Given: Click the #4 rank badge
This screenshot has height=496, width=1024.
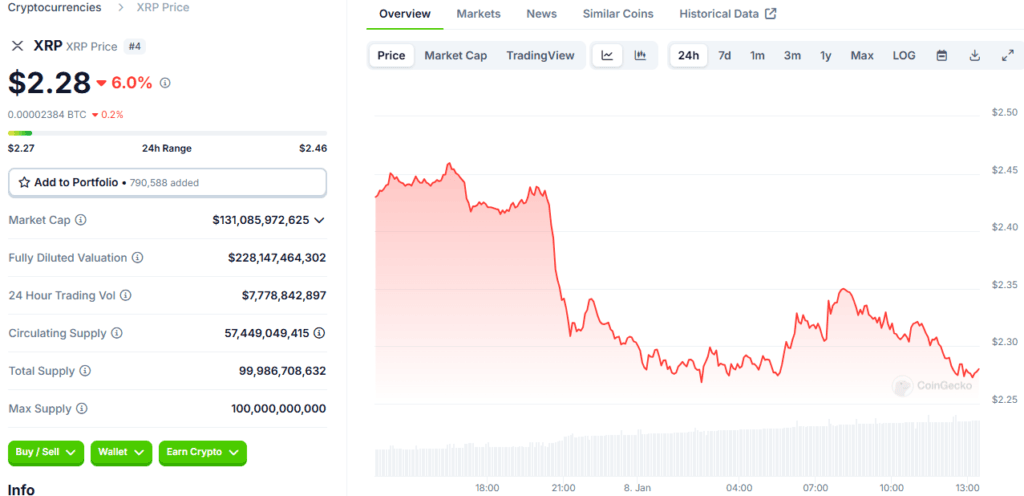Looking at the screenshot, I should [x=136, y=46].
